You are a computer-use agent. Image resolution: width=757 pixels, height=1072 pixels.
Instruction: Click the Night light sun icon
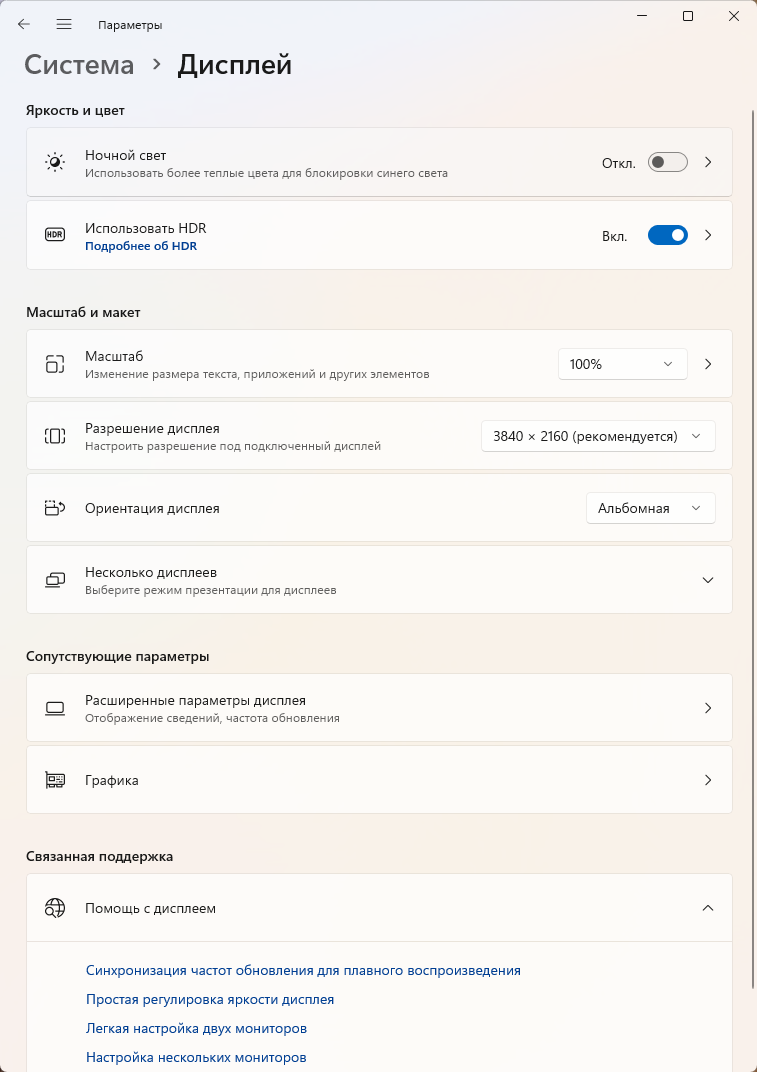tap(55, 162)
